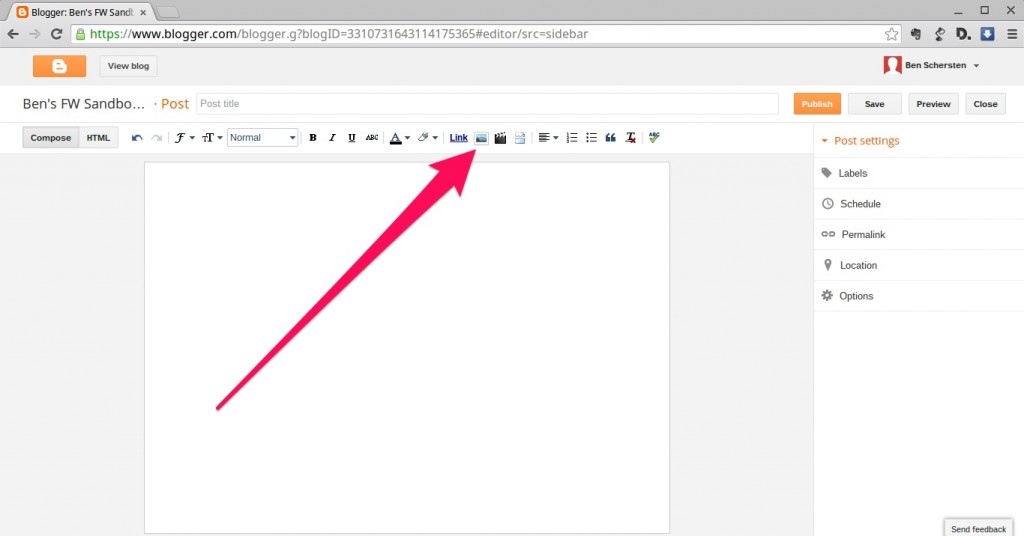Switch to HTML editing mode
The width and height of the screenshot is (1024, 536).
tap(99, 138)
